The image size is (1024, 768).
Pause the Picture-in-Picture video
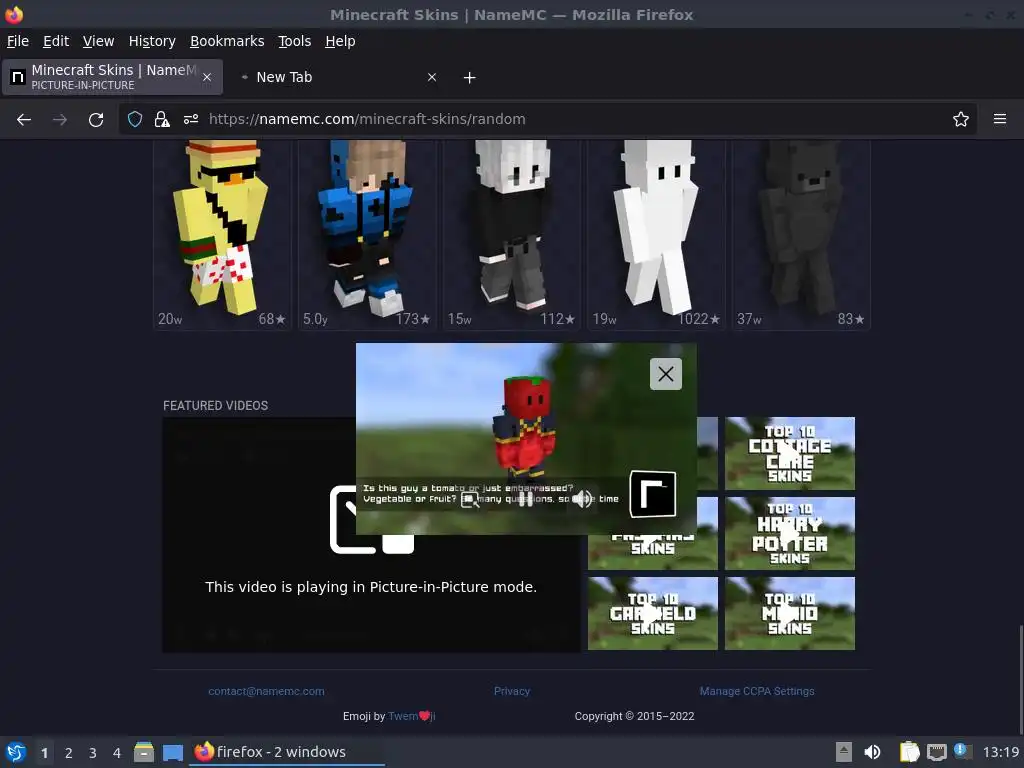click(x=526, y=499)
